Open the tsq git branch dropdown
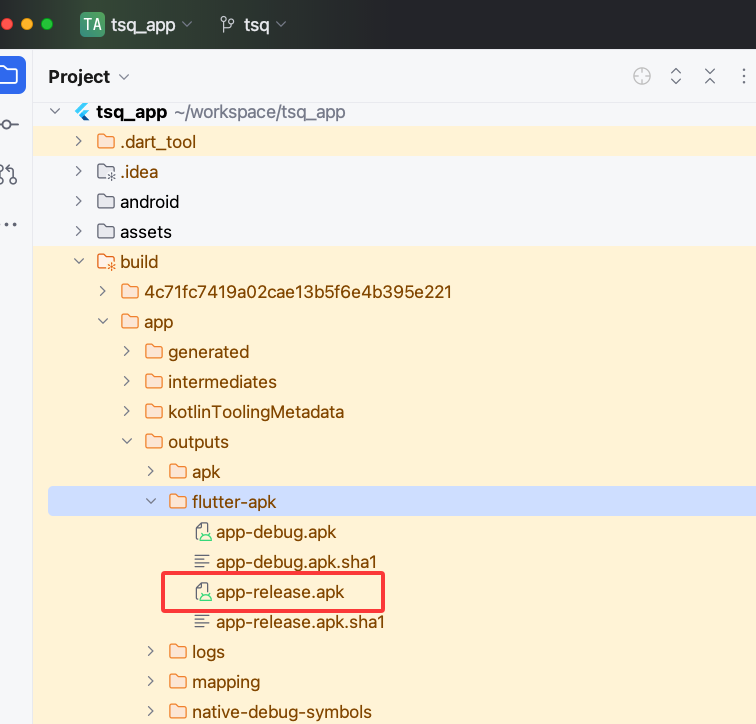The image size is (756, 724). click(255, 24)
